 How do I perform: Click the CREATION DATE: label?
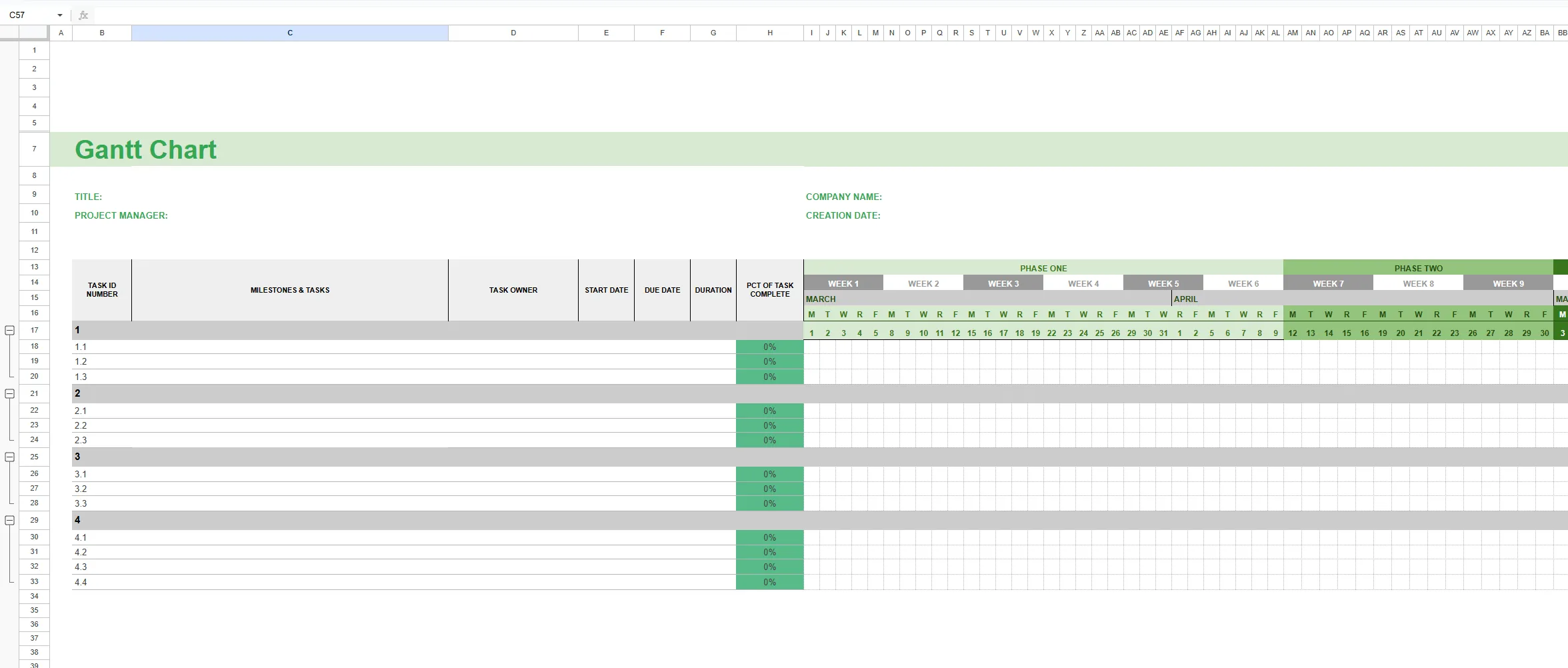coord(843,215)
